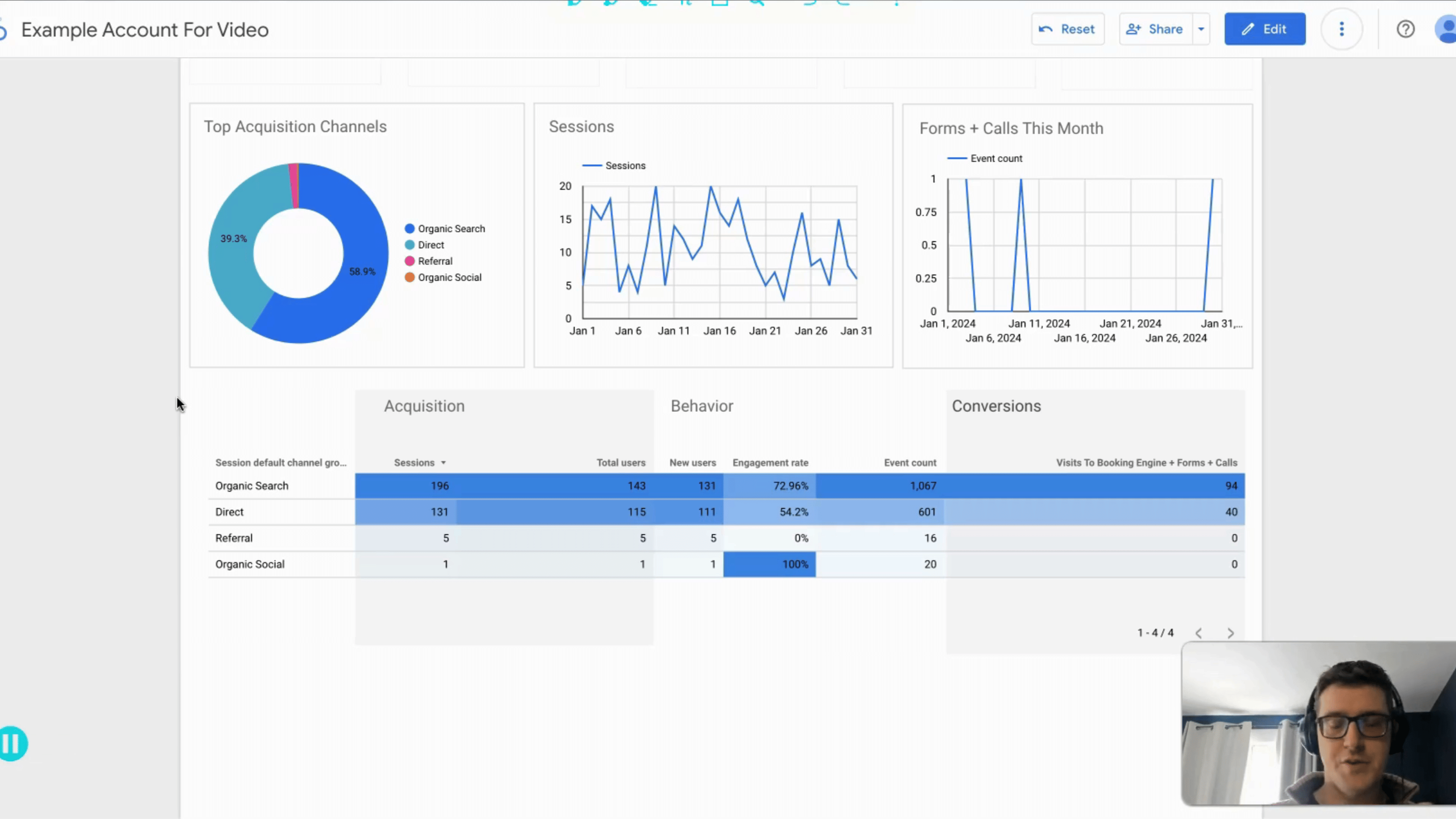
Task: Click the Edit pencil button
Action: [1265, 30]
